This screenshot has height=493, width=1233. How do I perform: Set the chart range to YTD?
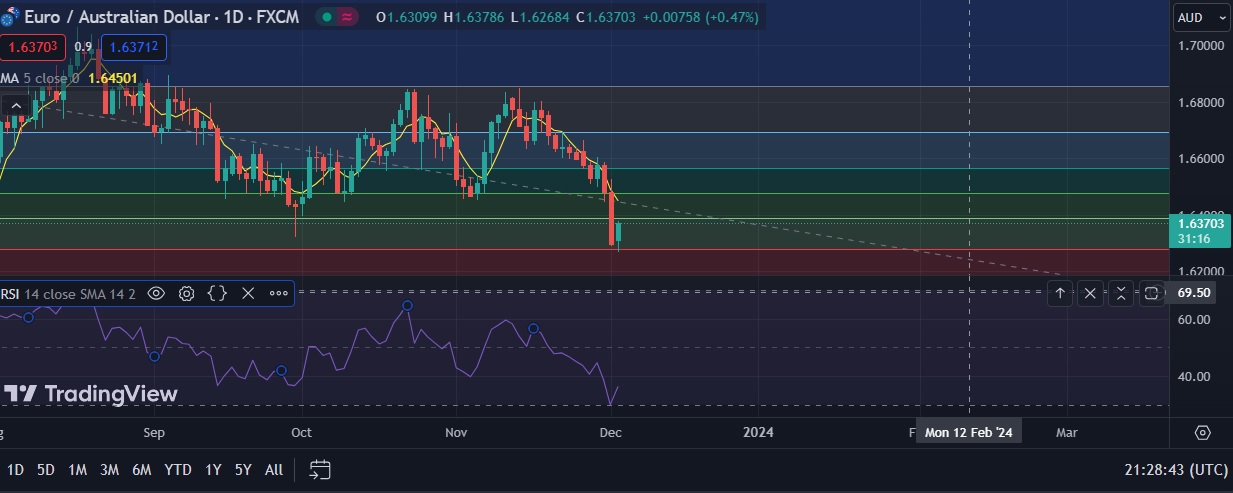tap(178, 470)
